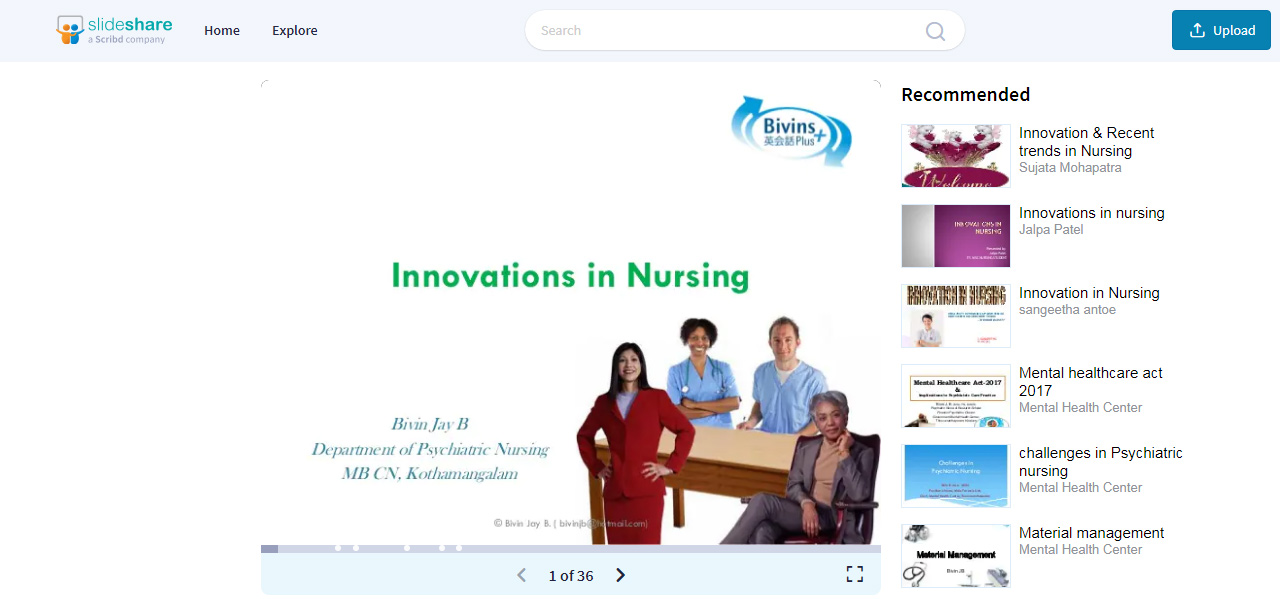1280x599 pixels.
Task: Go to previous slide arrow
Action: (x=521, y=575)
